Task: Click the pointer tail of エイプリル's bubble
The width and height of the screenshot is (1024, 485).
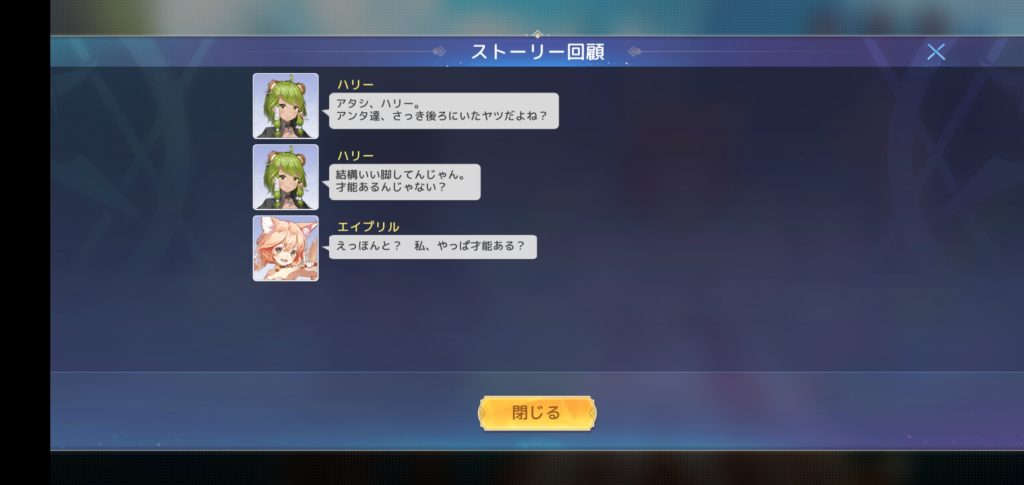Action: coord(326,247)
